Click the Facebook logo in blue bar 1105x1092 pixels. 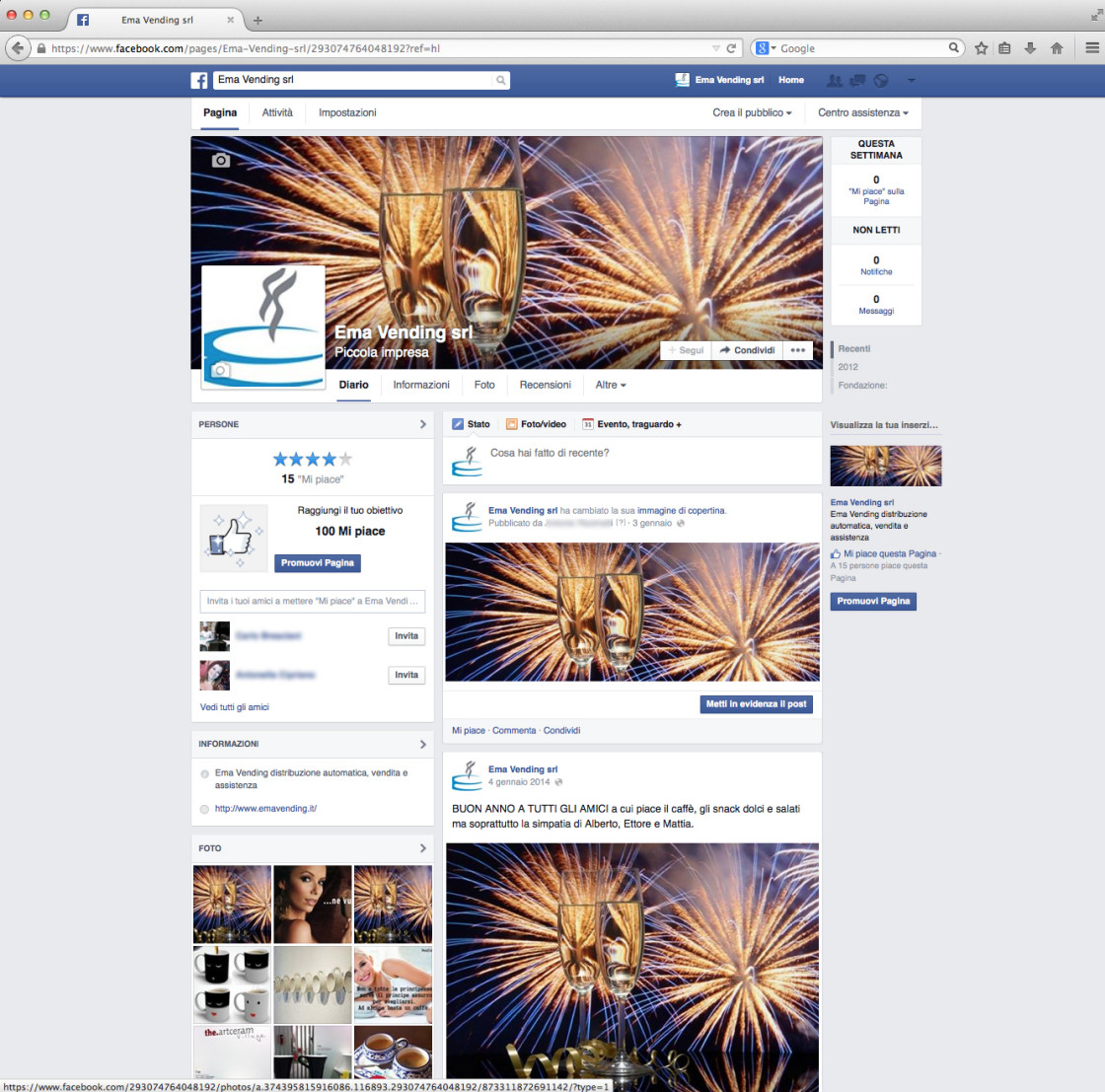tap(198, 80)
